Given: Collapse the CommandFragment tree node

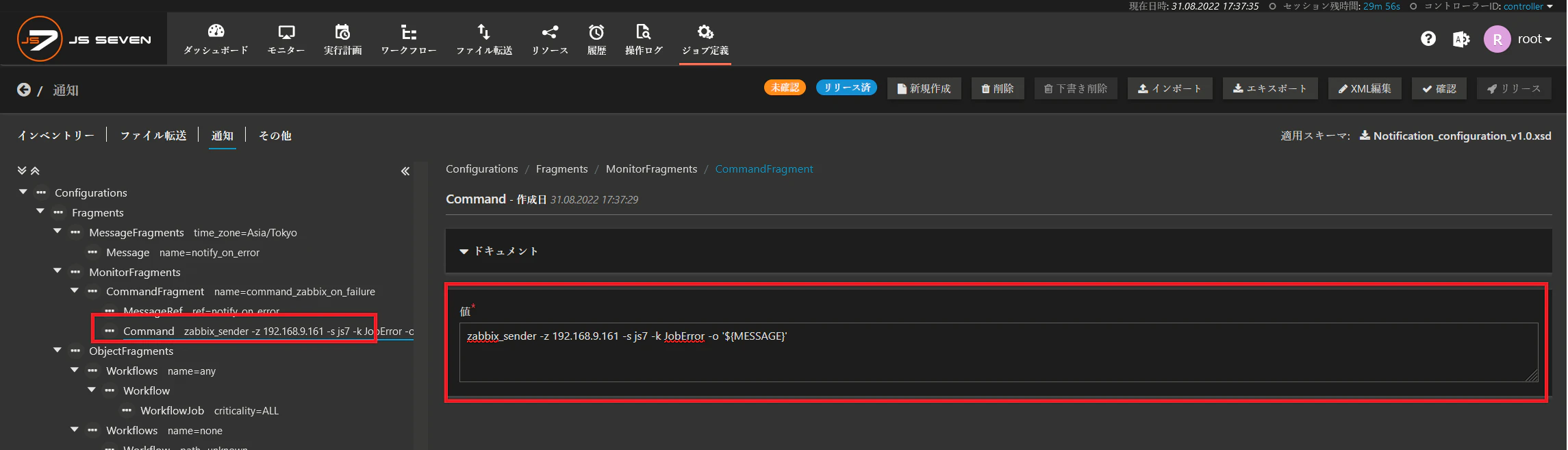Looking at the screenshot, I should click(75, 290).
